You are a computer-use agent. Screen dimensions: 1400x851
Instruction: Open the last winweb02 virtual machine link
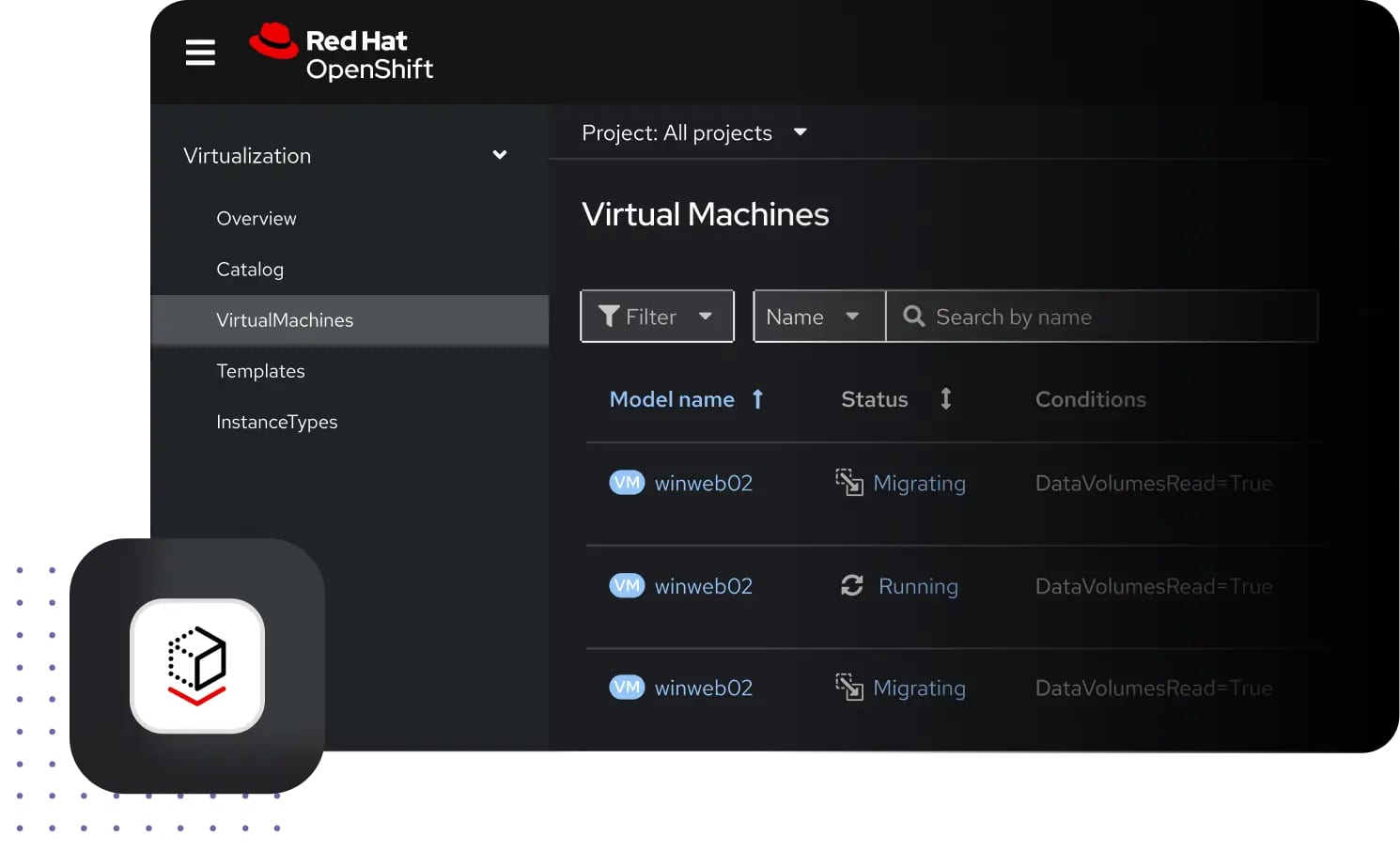pos(704,688)
